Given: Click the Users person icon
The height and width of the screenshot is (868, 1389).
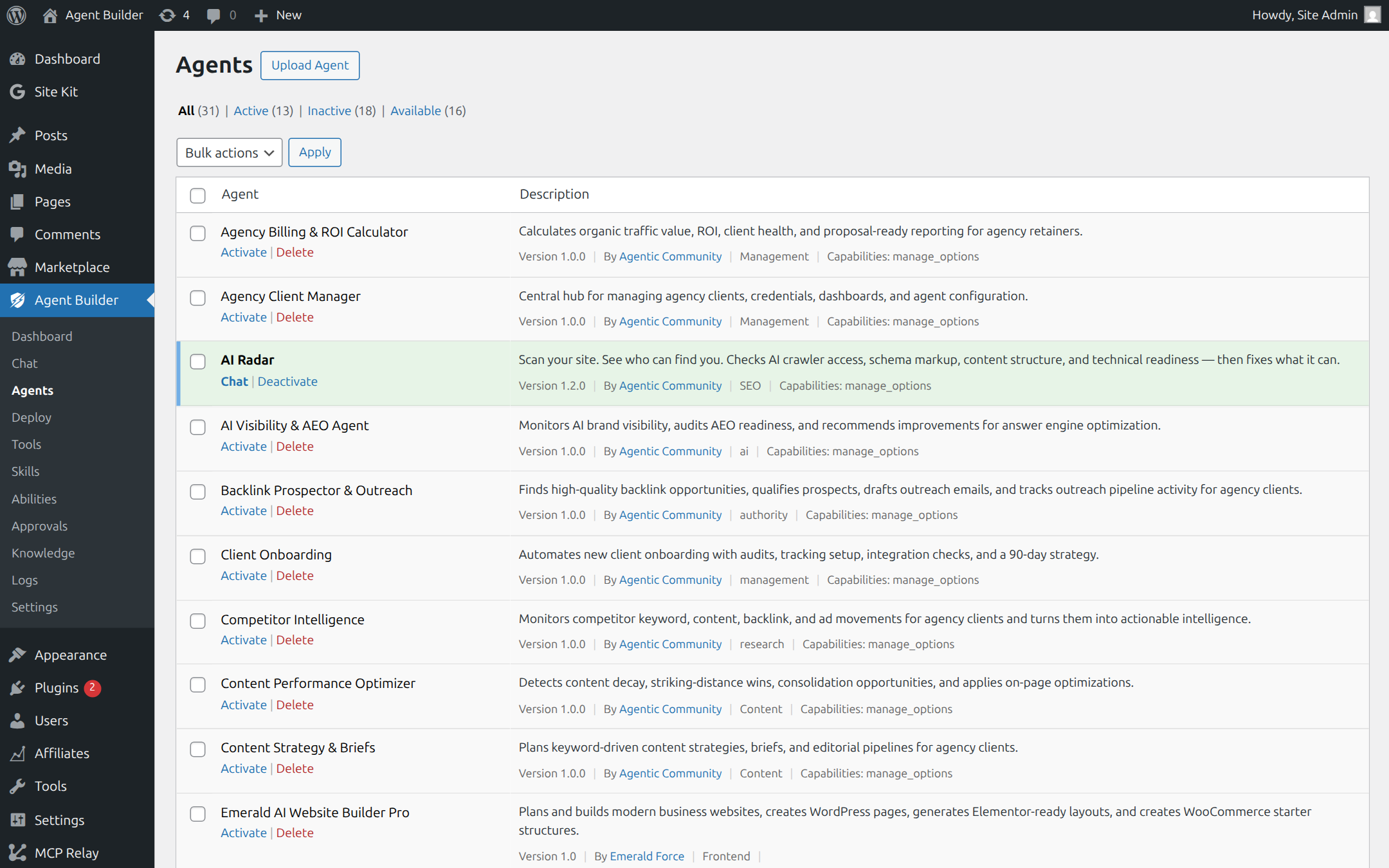Looking at the screenshot, I should point(18,721).
